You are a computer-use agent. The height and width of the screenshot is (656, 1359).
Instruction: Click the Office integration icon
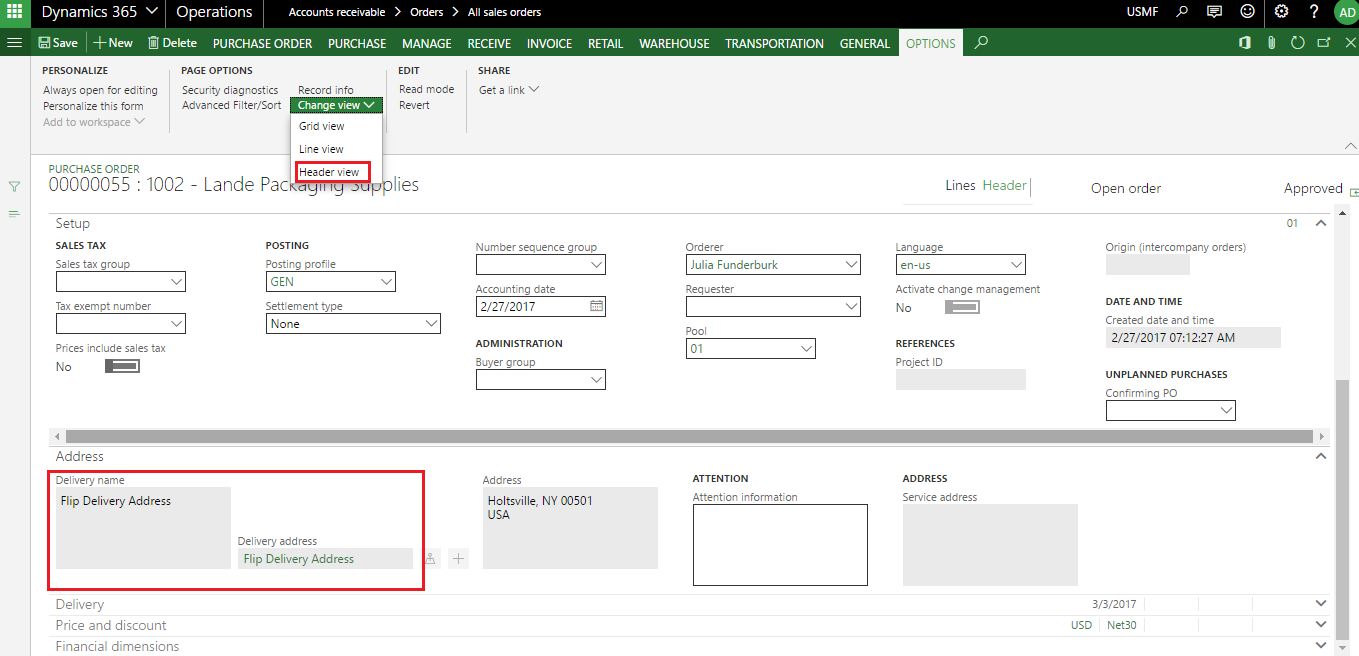pyautogui.click(x=1245, y=43)
